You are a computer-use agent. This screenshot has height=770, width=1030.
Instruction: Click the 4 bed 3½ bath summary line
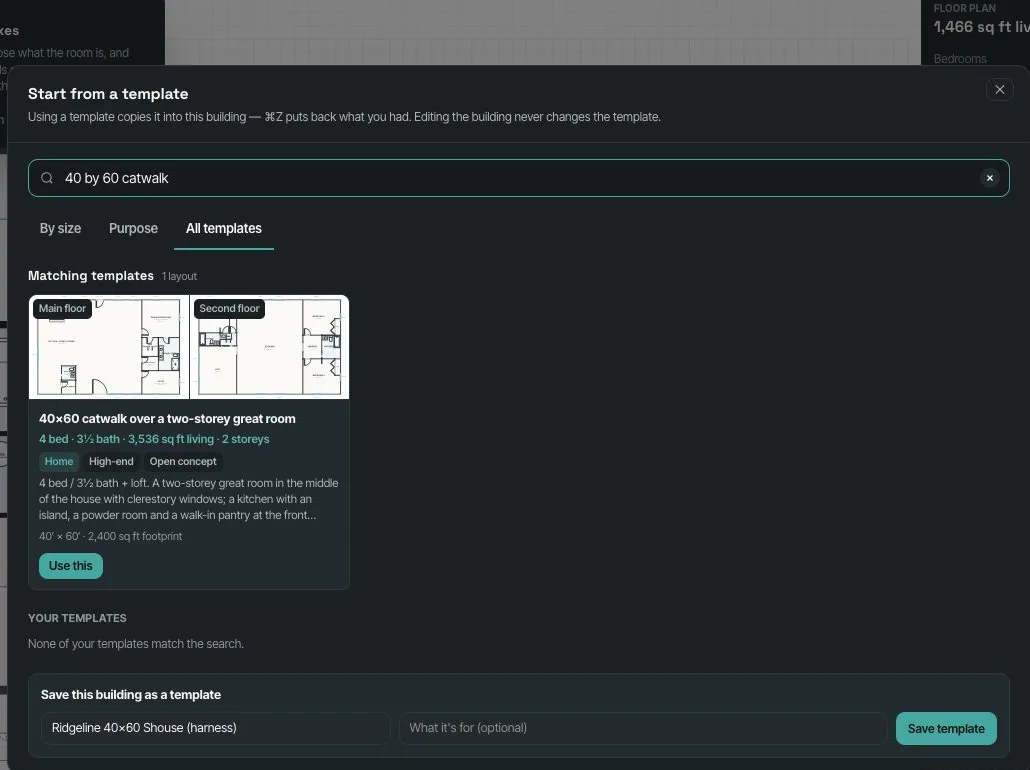(x=154, y=439)
